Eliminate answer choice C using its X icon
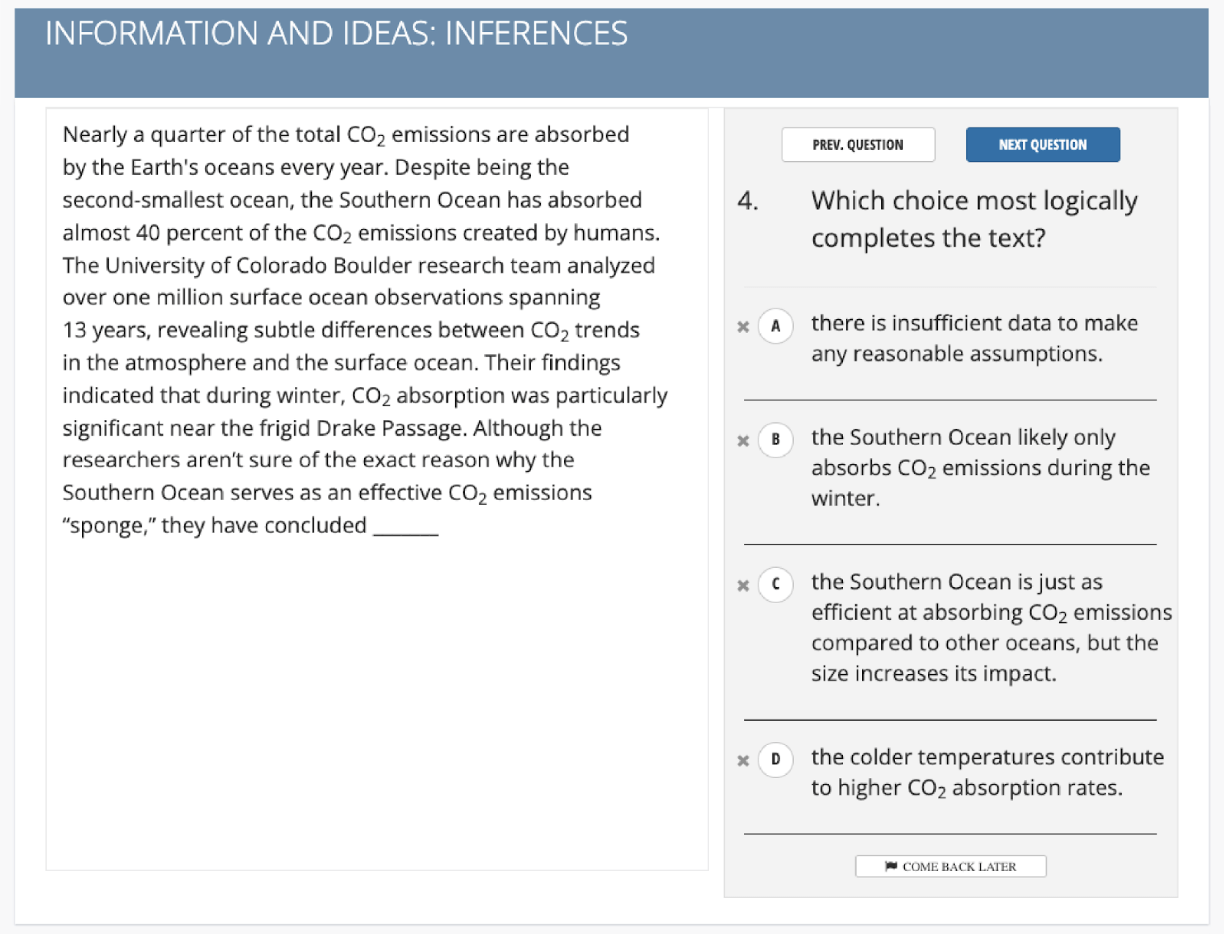The height and width of the screenshot is (934, 1224). [x=743, y=586]
